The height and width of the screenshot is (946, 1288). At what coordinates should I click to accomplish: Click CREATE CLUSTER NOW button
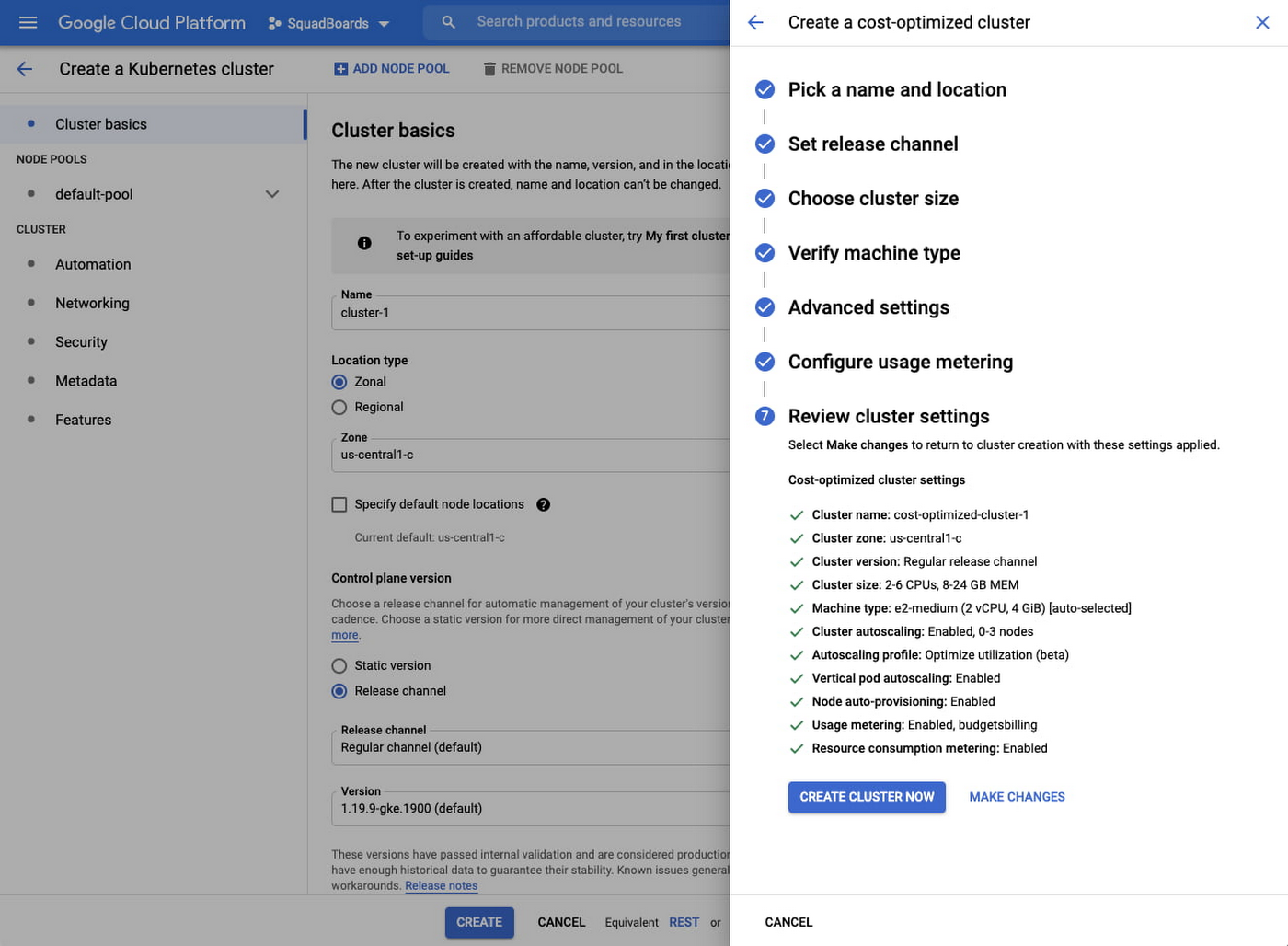[867, 797]
